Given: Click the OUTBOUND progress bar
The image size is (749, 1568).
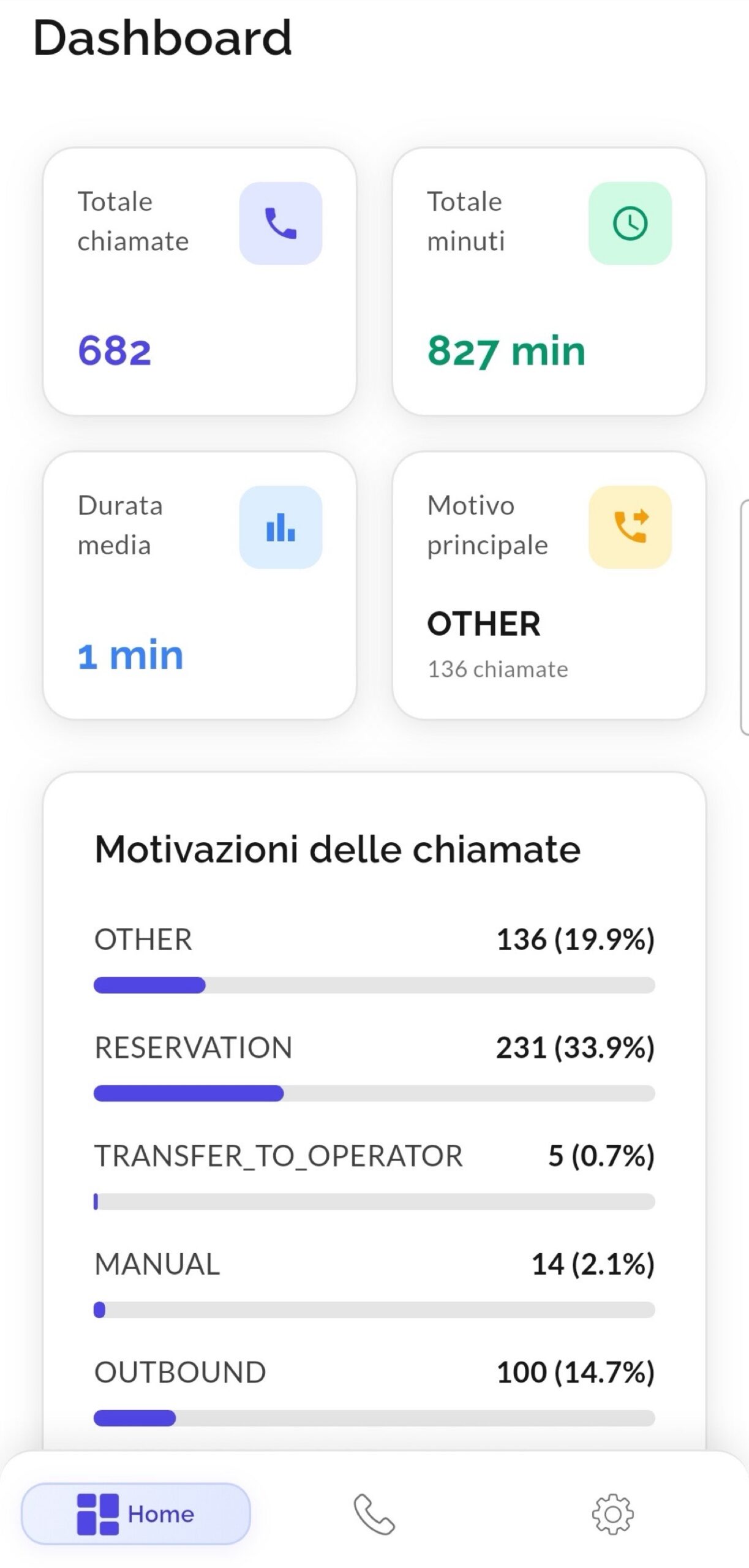Looking at the screenshot, I should click(374, 1417).
